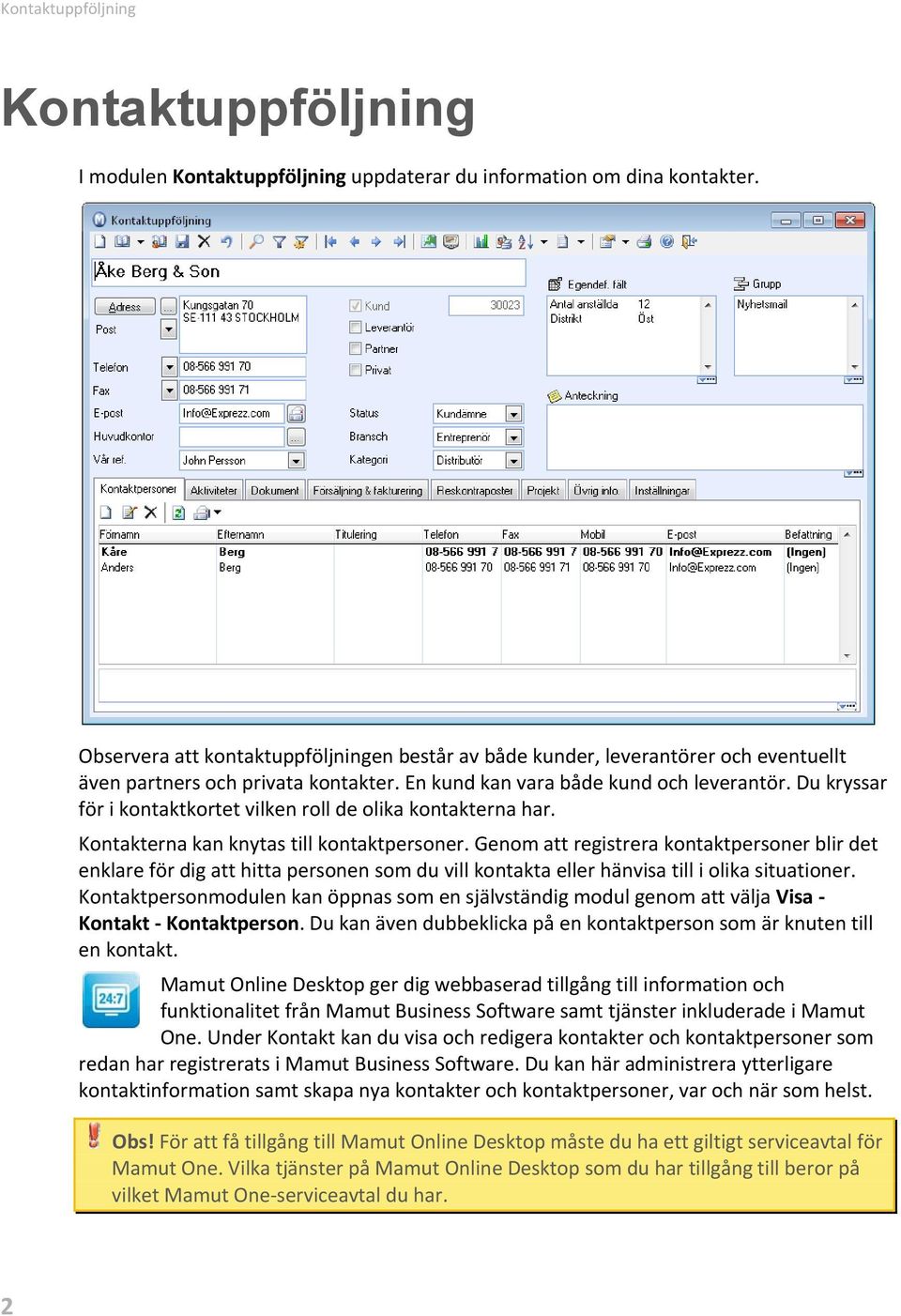
Task: Open the Inställningar tab
Action: point(662,491)
